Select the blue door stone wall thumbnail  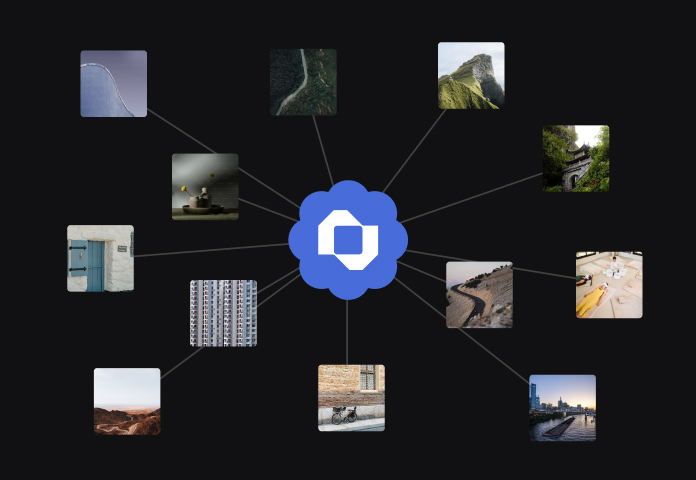click(x=100, y=258)
